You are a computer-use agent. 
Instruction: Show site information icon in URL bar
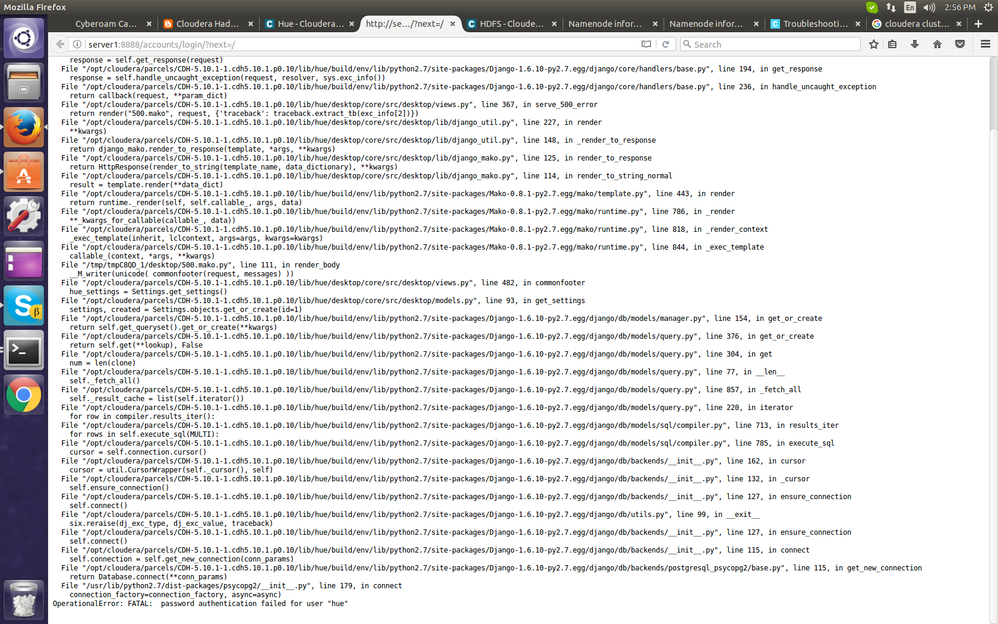coord(77,44)
